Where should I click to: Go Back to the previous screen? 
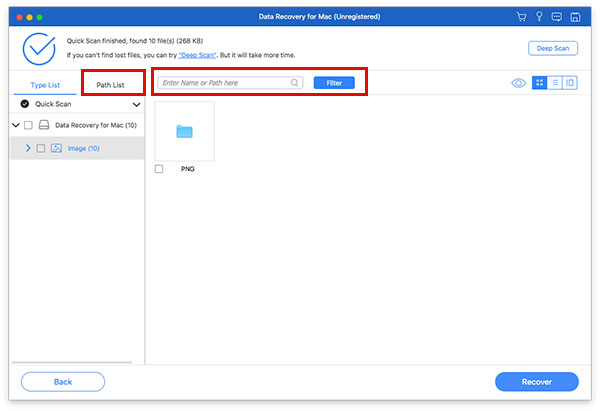click(x=63, y=382)
